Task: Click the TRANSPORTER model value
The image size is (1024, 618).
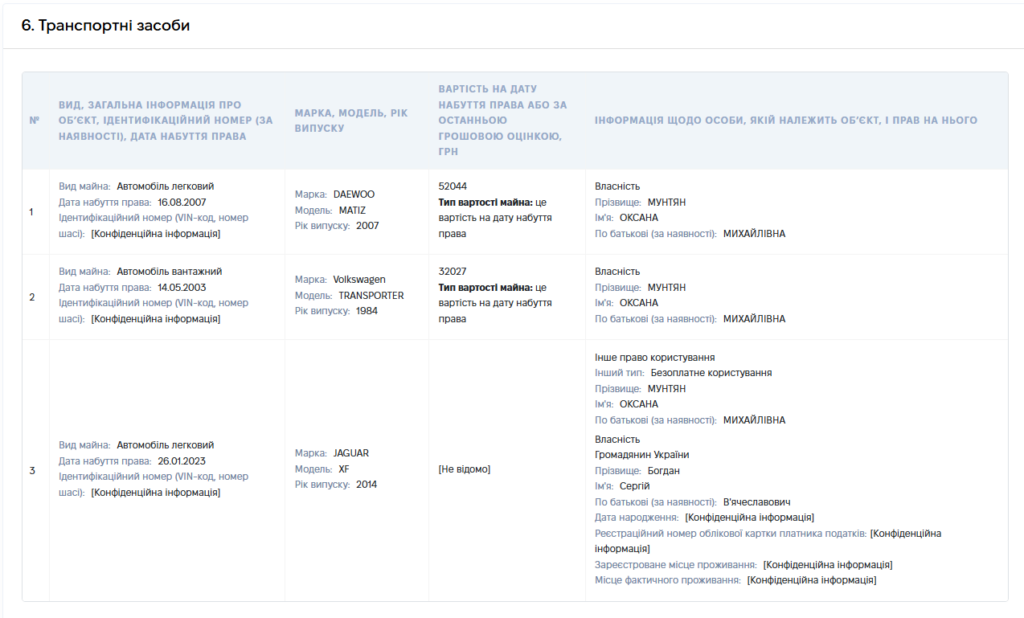Action: [371, 295]
